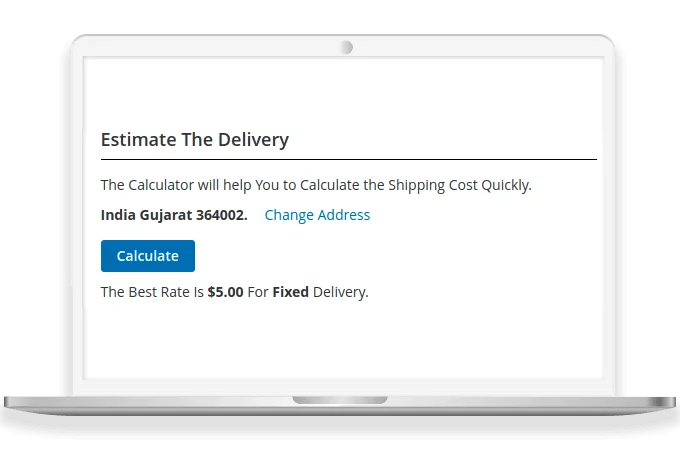680x450 pixels.
Task: Click the laptop webcam at the top bezel
Action: pos(346,47)
